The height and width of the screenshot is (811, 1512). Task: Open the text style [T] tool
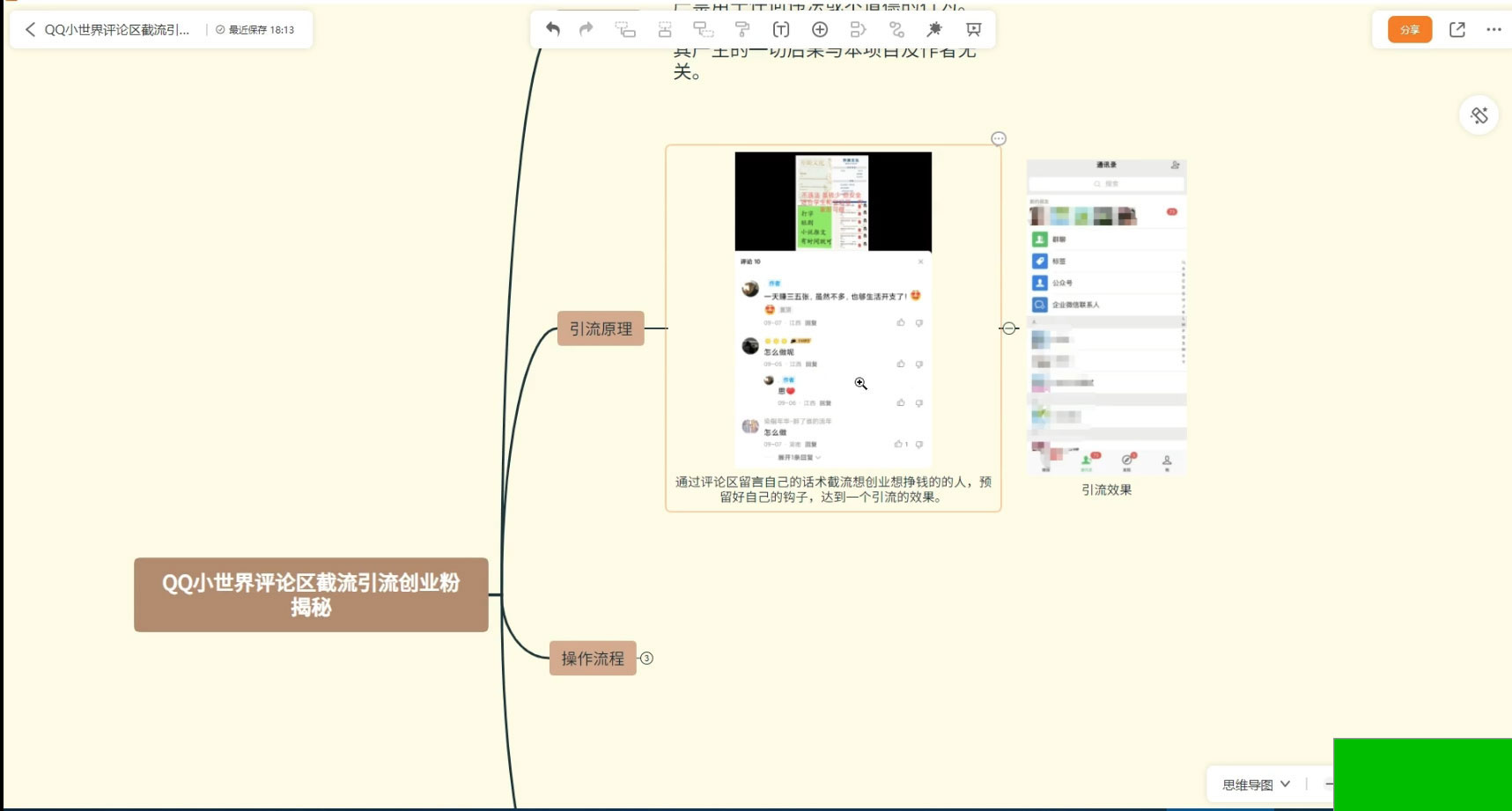pos(781,29)
